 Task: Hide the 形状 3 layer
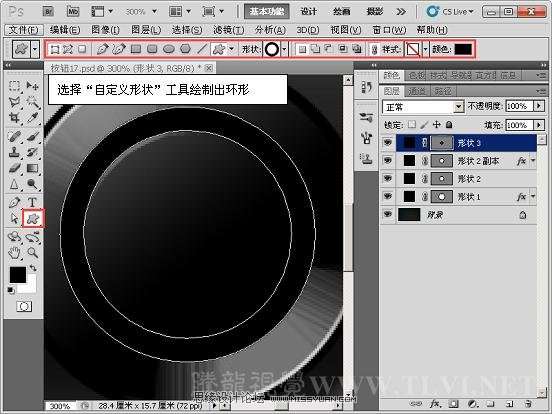point(388,143)
